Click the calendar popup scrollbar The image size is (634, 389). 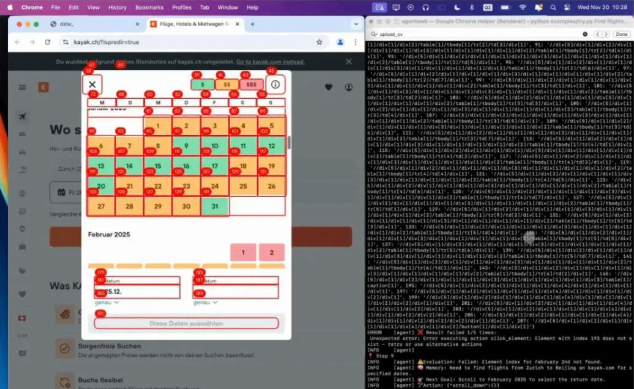289,142
